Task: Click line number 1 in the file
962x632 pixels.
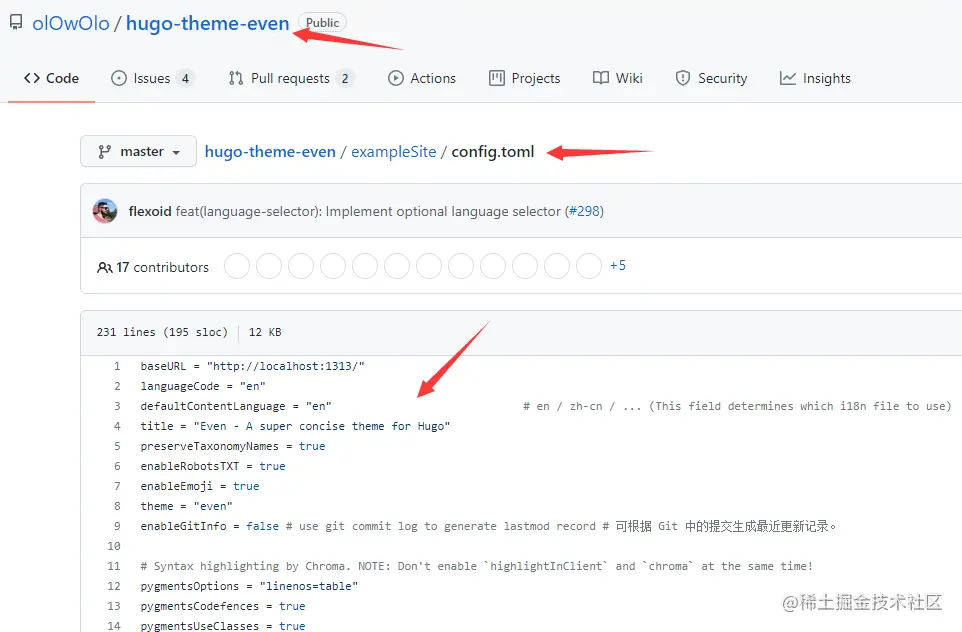Action: (x=117, y=366)
